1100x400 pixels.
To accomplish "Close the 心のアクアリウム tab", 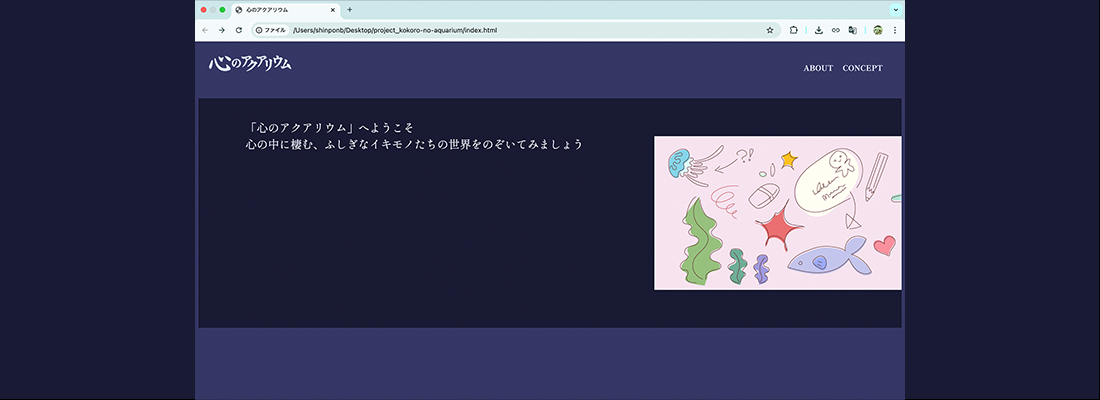I will (x=333, y=10).
